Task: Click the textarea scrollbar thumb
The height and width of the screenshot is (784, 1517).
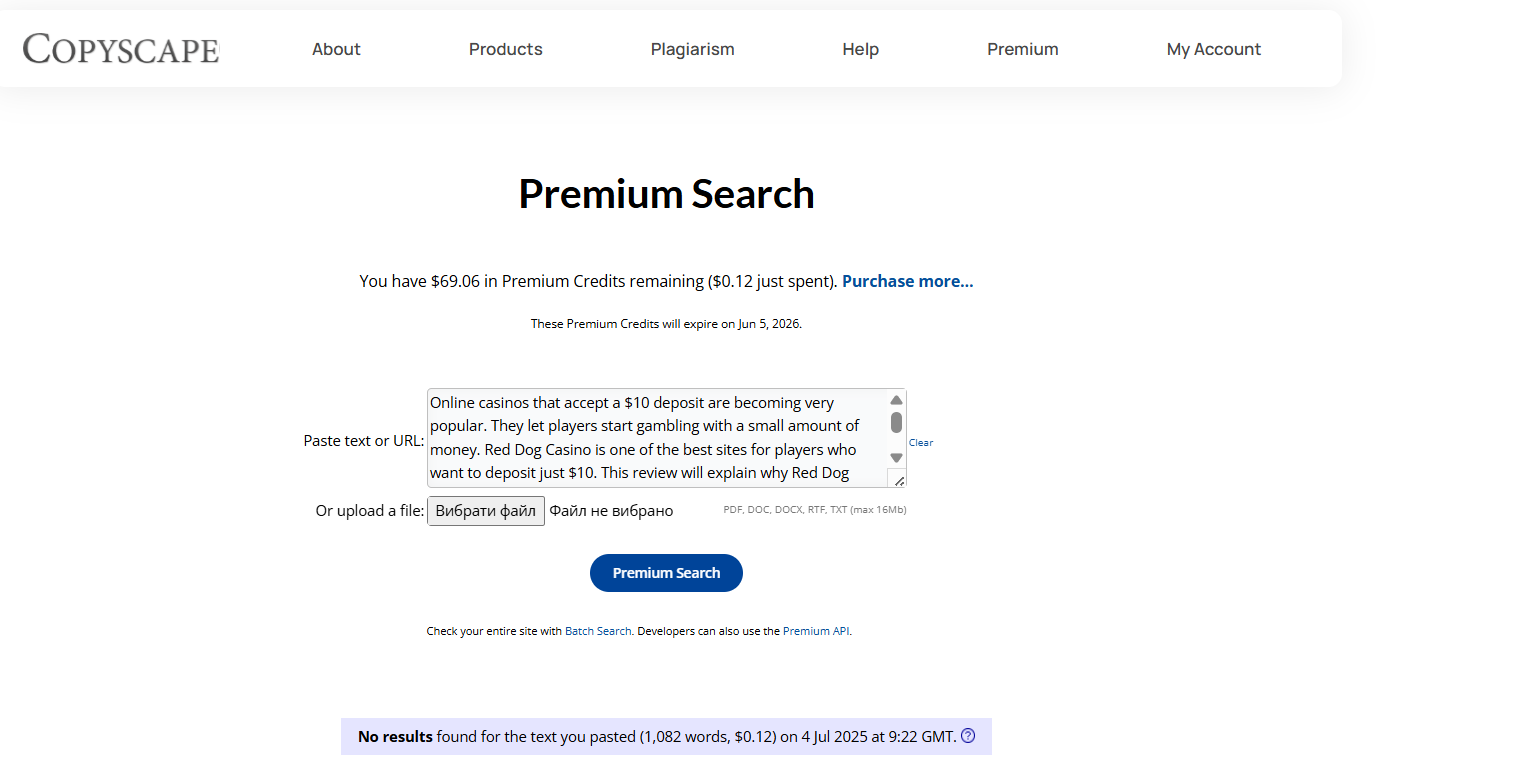Action: pos(896,422)
